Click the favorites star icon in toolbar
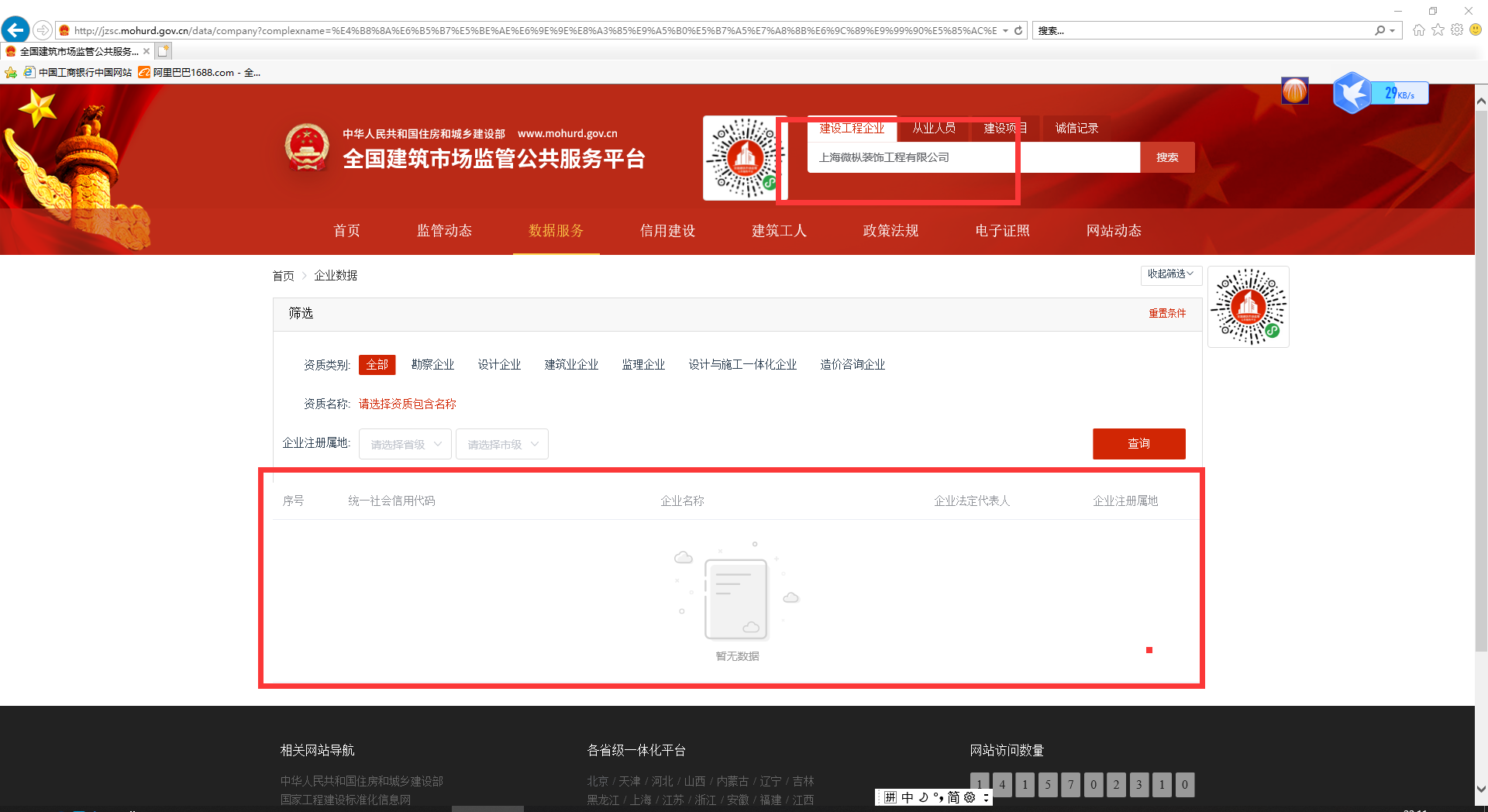Image resolution: width=1488 pixels, height=812 pixels. pos(1438,30)
